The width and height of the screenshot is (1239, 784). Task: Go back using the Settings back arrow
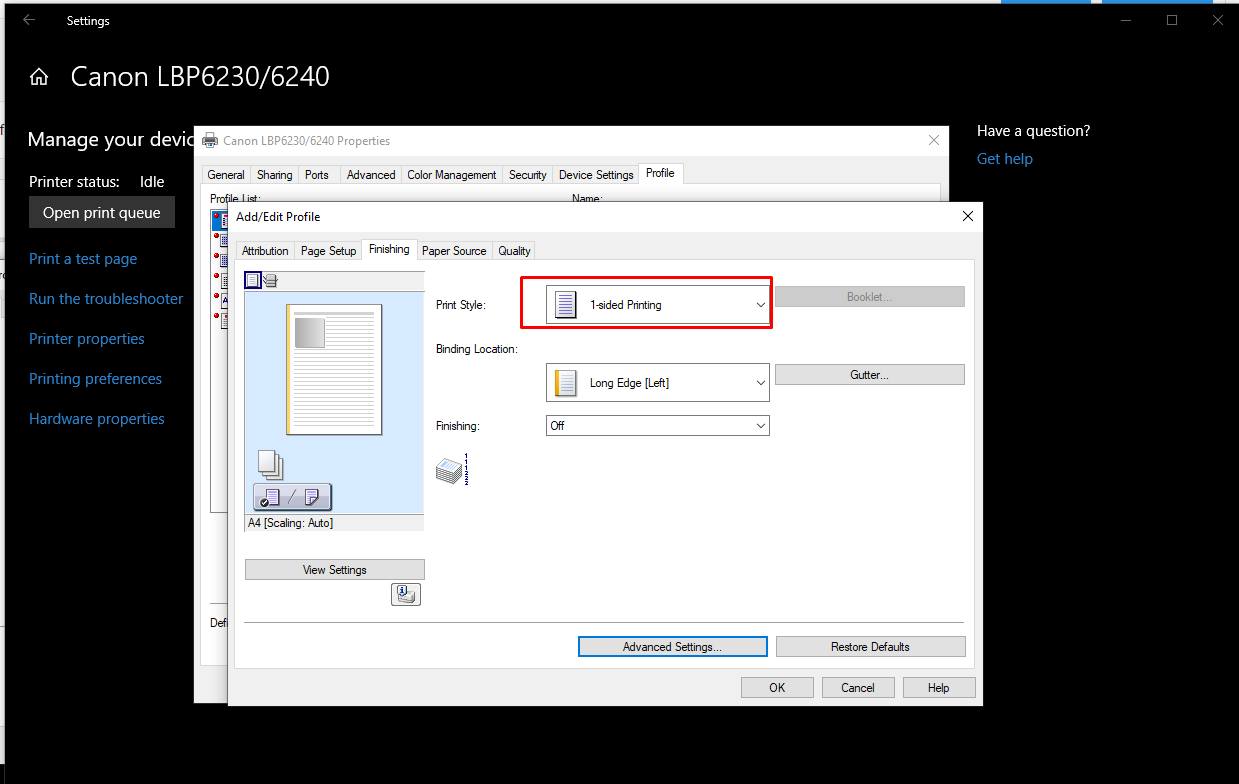[29, 20]
